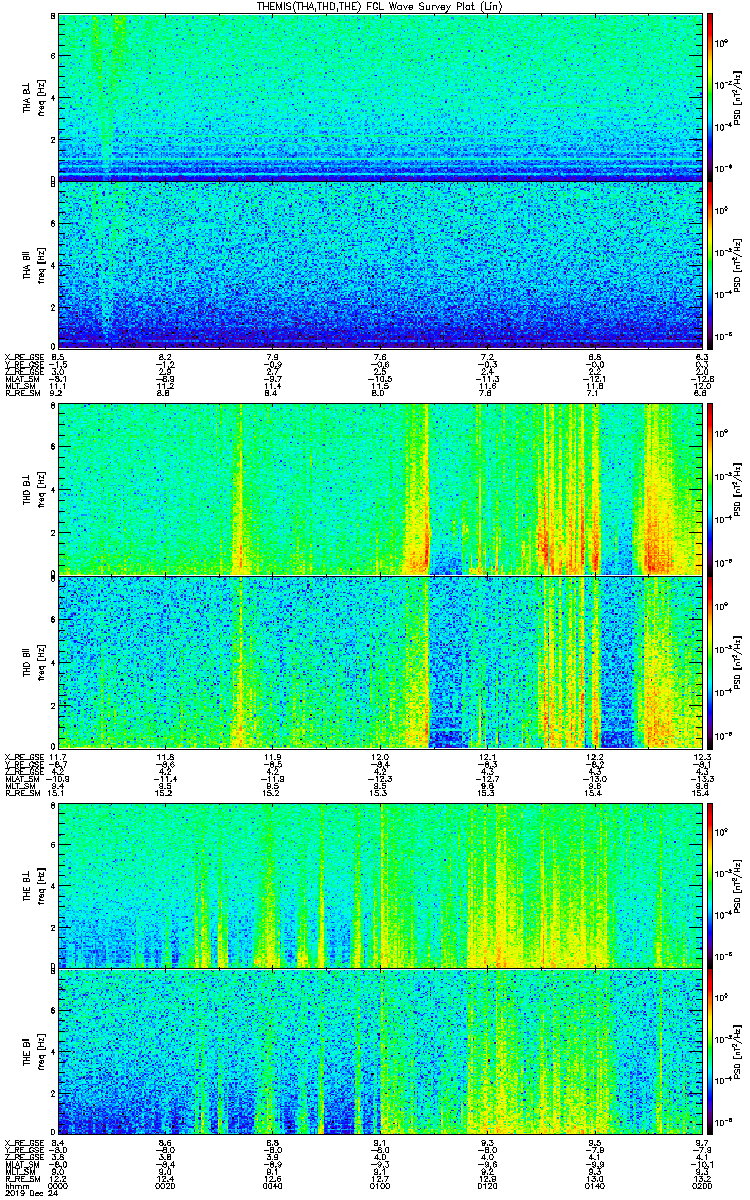Viewport: 750px width, 1200px height.
Task: Click the X value 8.5 below THA panels
Action: click(x=58, y=357)
